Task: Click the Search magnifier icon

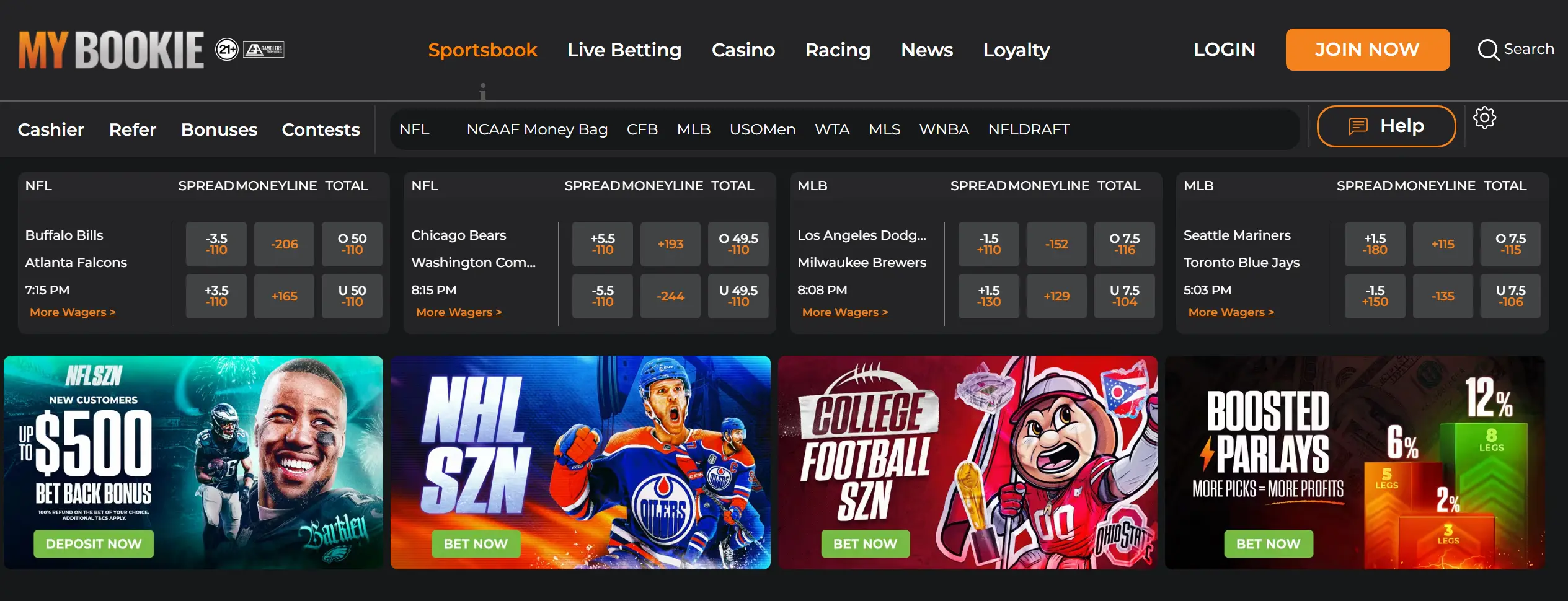Action: coord(1488,50)
